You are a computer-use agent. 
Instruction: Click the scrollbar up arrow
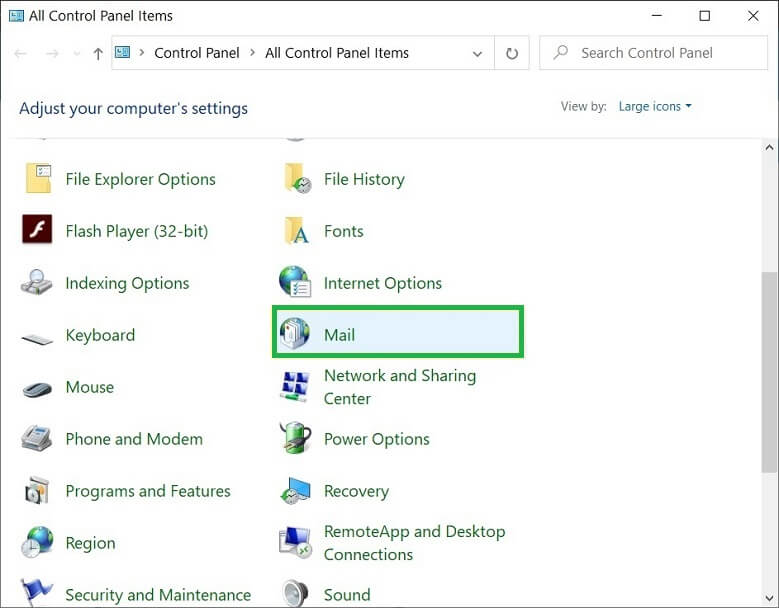point(770,147)
